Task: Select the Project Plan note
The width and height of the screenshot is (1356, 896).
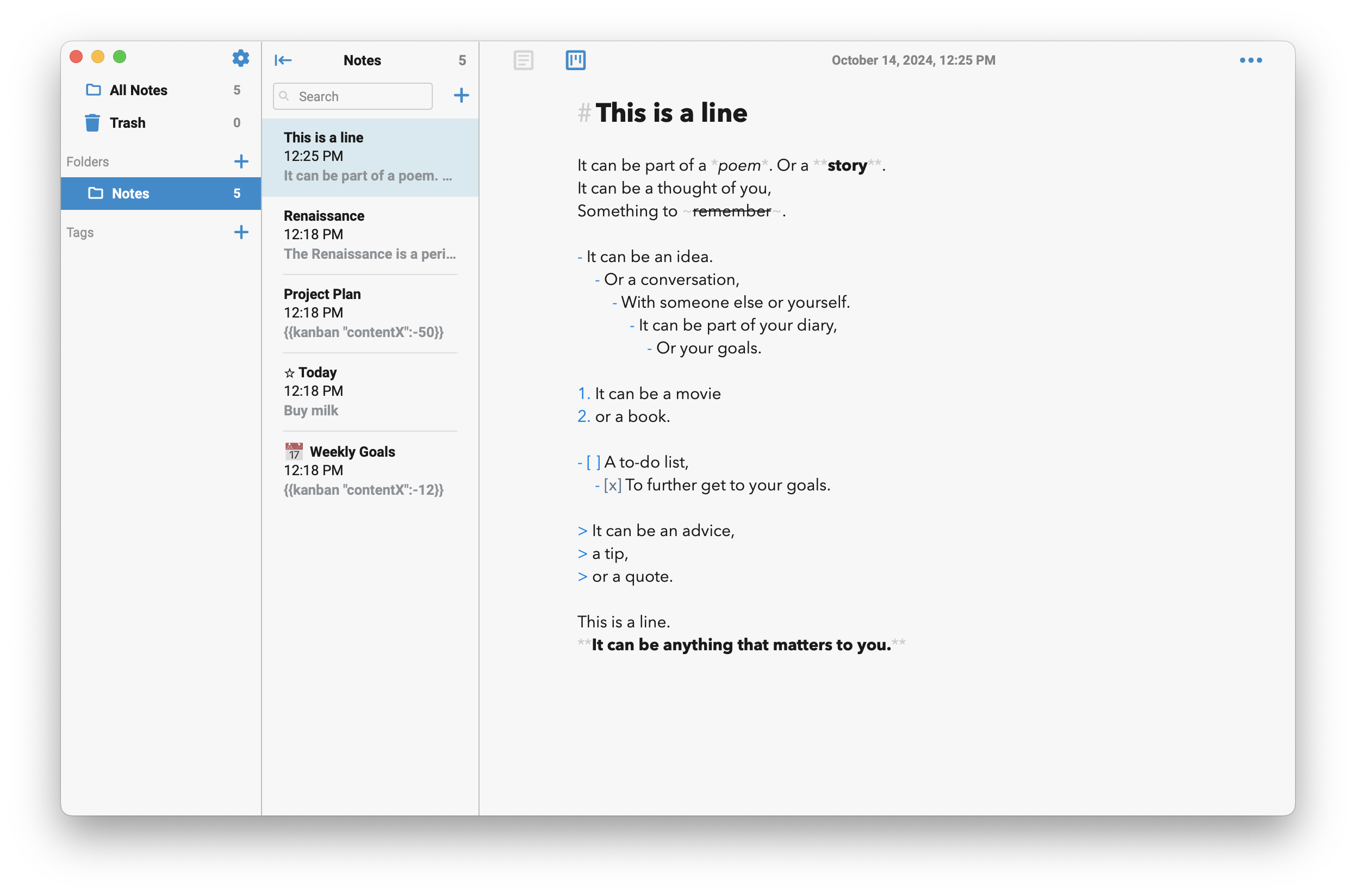Action: tap(369, 313)
